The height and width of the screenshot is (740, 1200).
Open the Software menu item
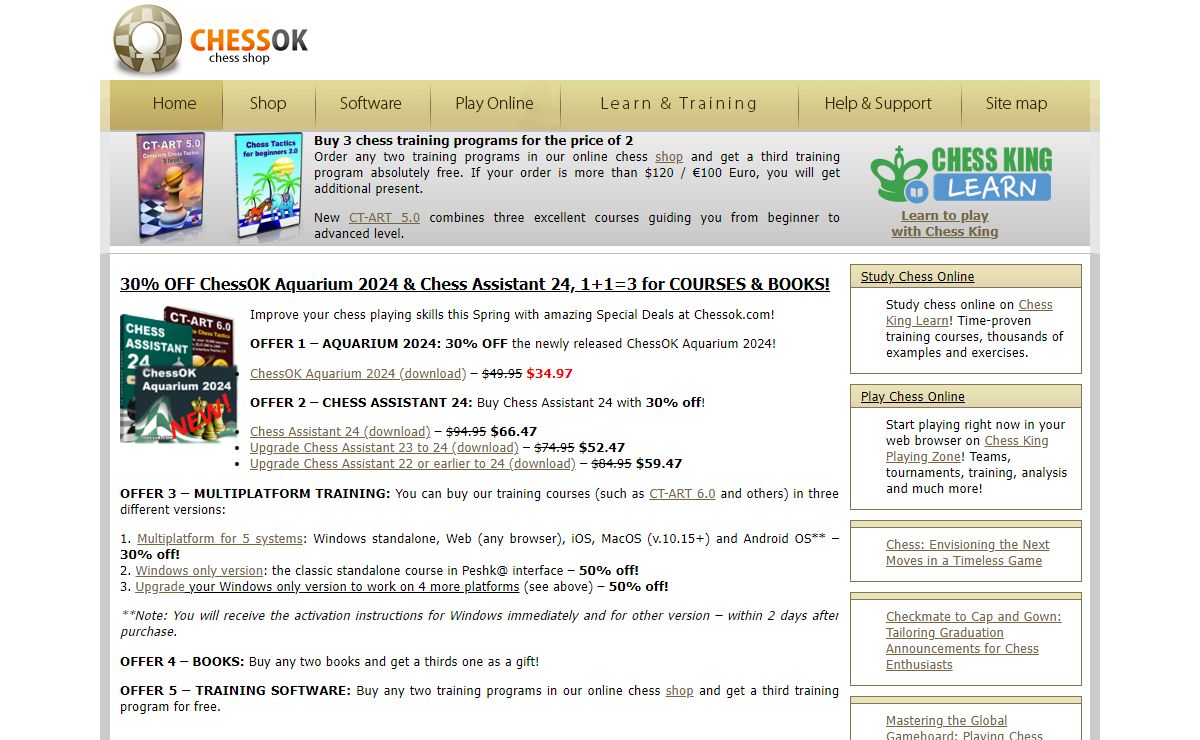click(x=371, y=104)
